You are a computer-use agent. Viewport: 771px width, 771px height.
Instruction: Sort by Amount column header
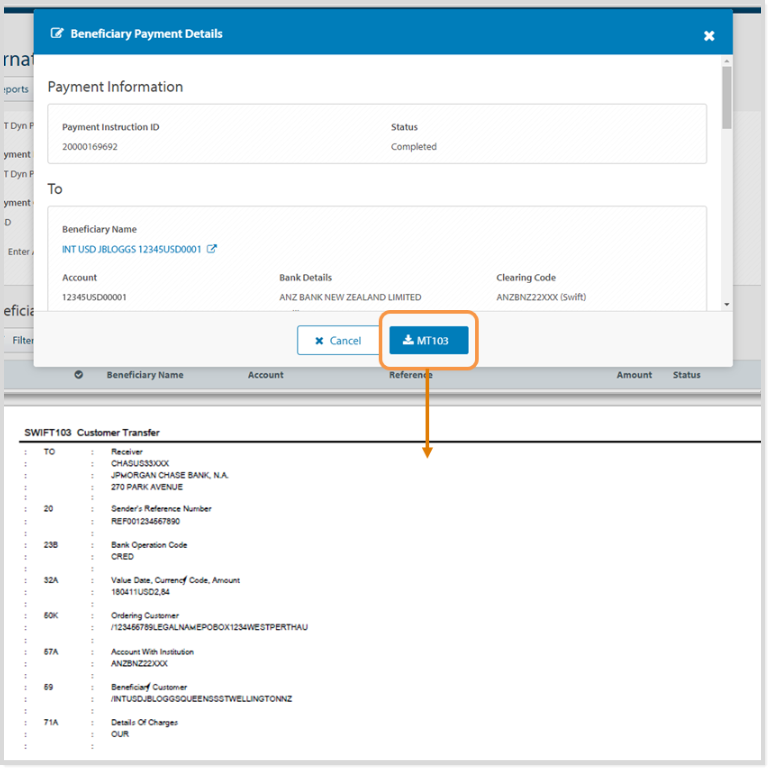(634, 376)
